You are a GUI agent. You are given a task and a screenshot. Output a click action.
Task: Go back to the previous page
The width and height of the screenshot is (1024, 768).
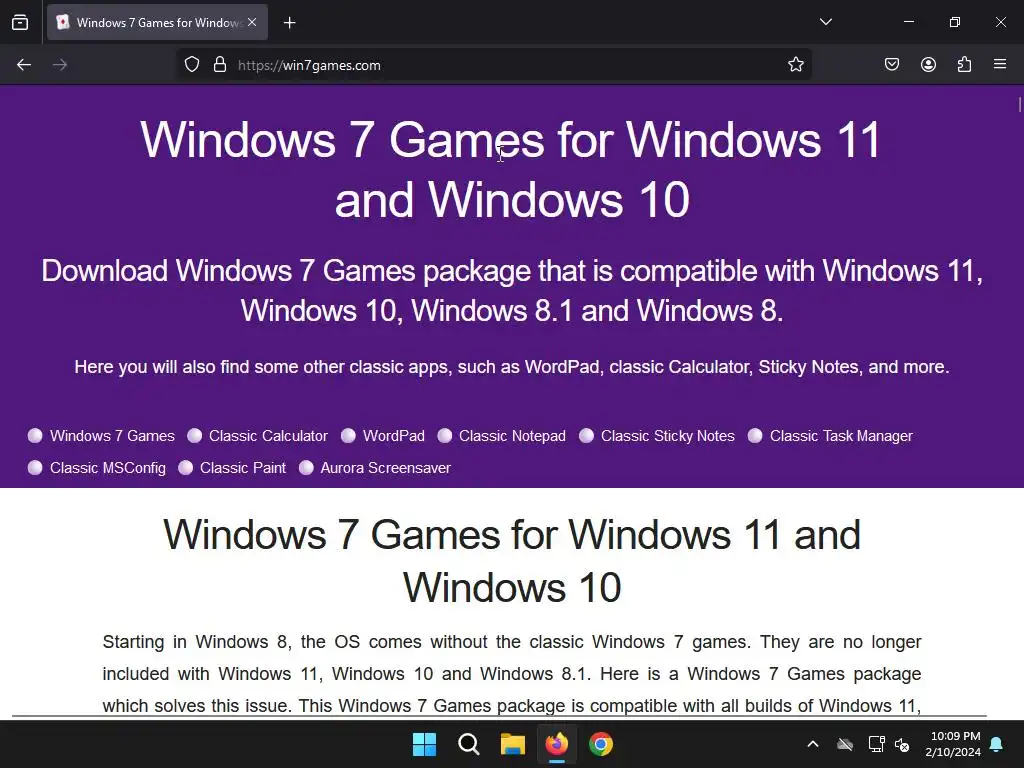[24, 65]
